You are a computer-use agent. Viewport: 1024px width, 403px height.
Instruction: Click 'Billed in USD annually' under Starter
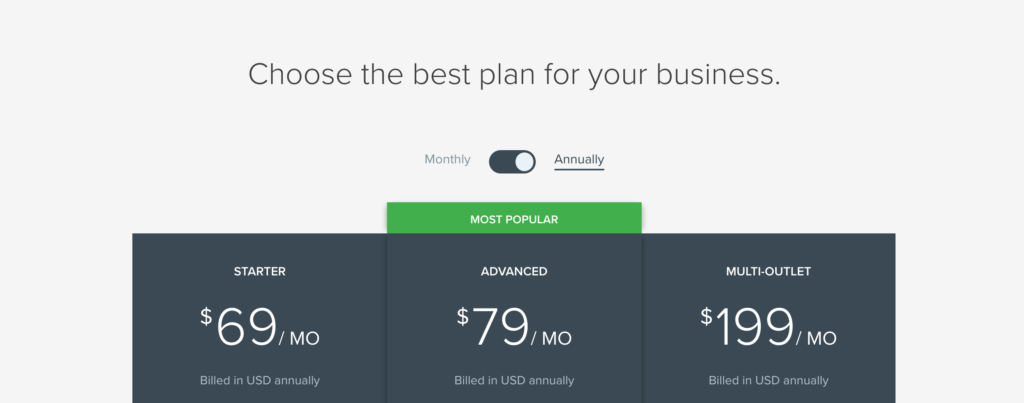point(260,380)
